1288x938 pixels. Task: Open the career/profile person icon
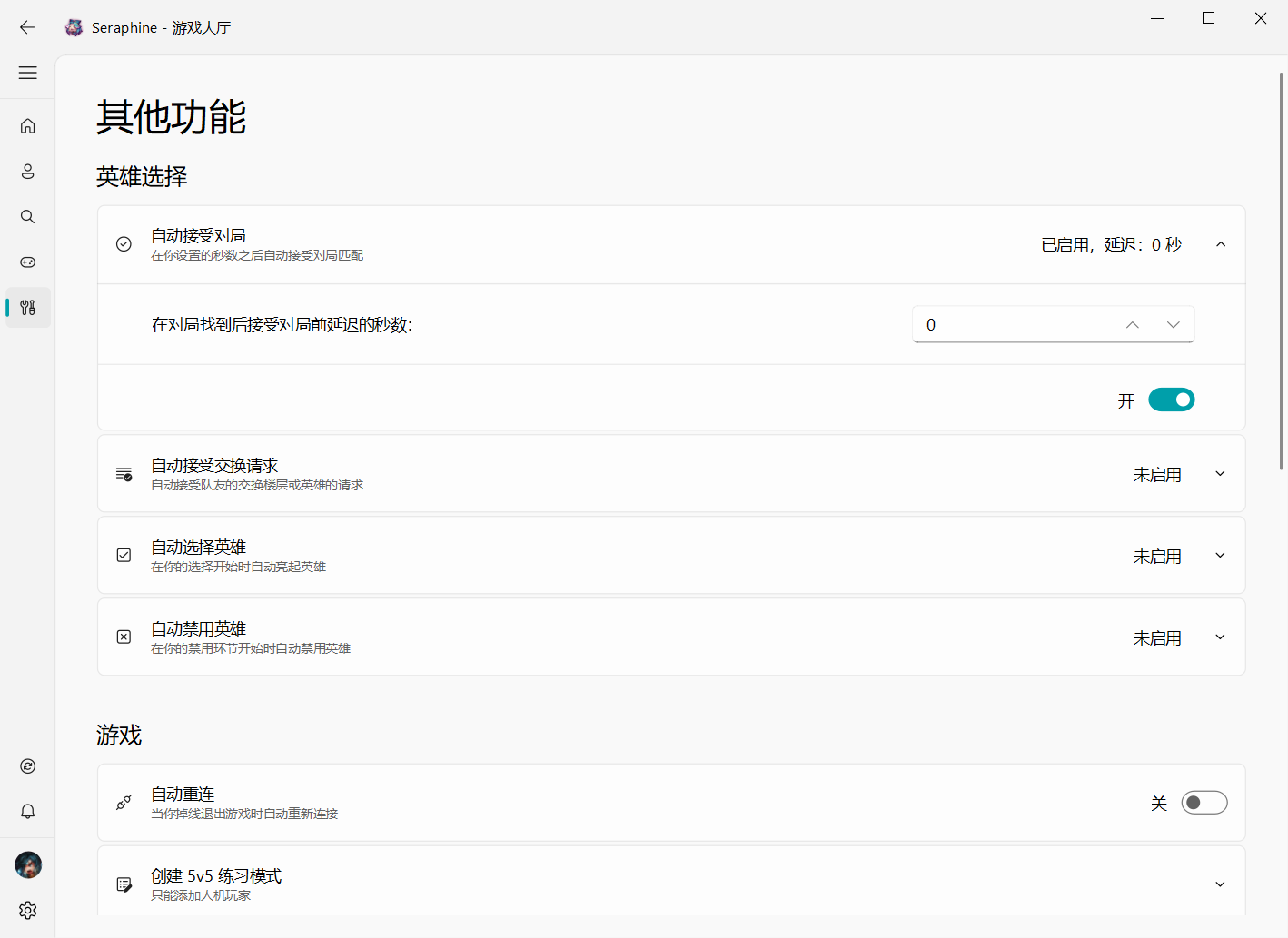click(27, 171)
